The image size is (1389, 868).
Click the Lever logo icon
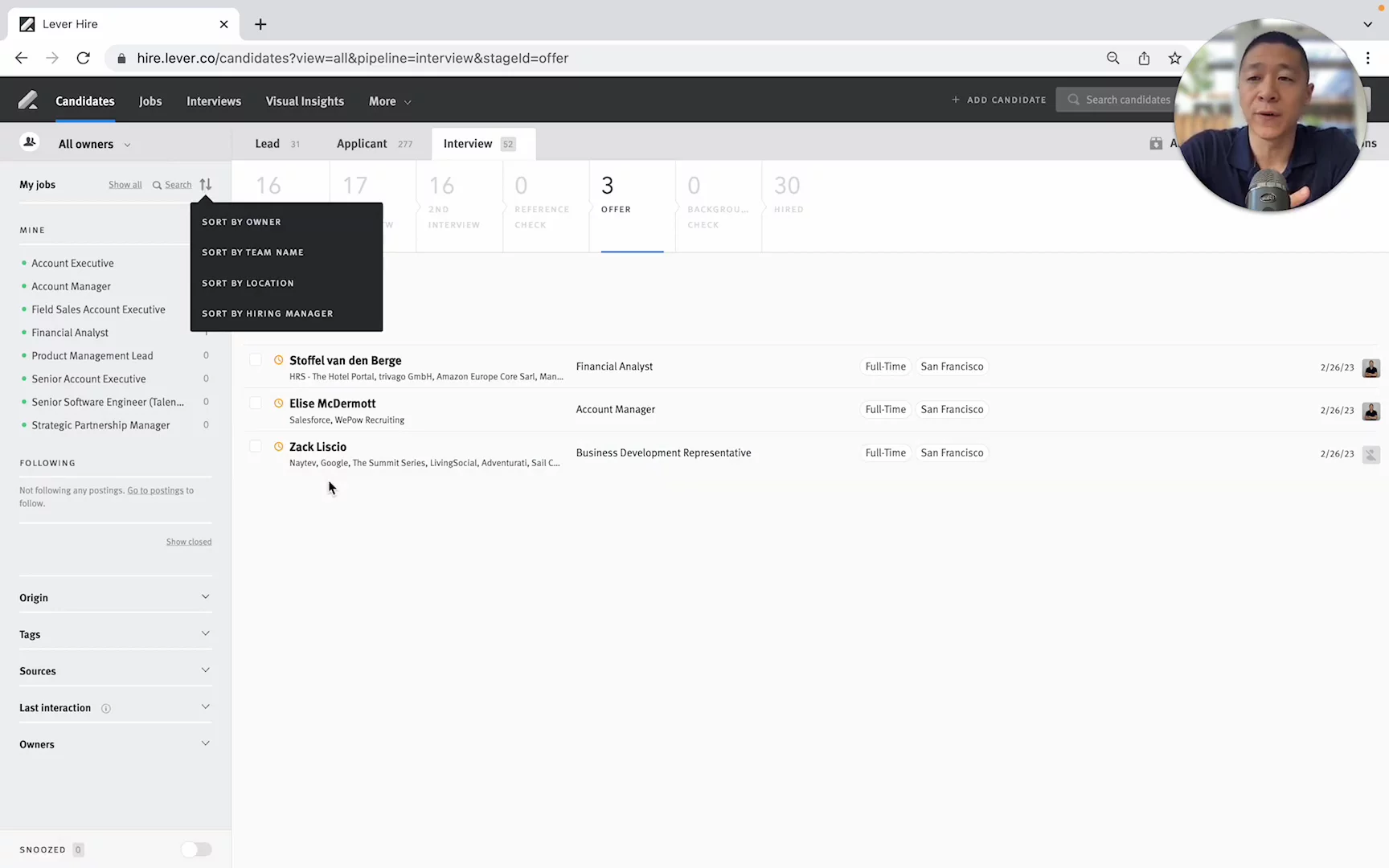(28, 100)
